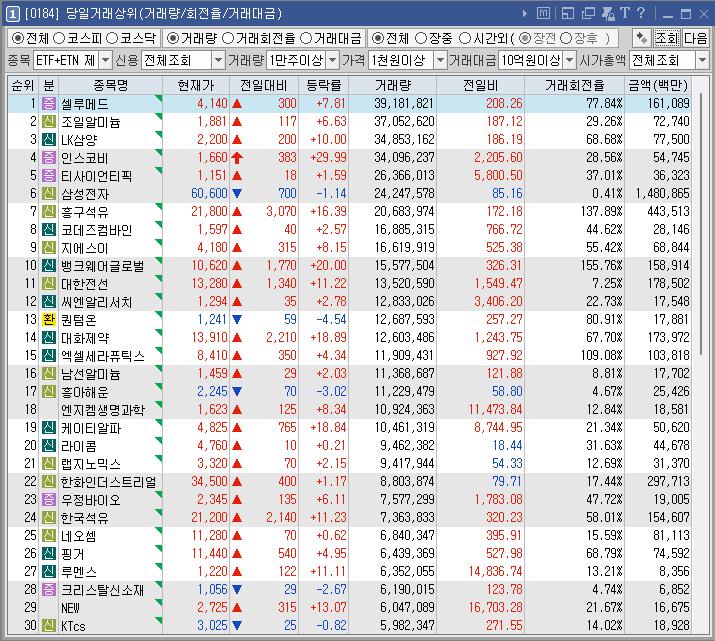
Task: Click the 신 badge for 핑거
Action: click(x=49, y=553)
